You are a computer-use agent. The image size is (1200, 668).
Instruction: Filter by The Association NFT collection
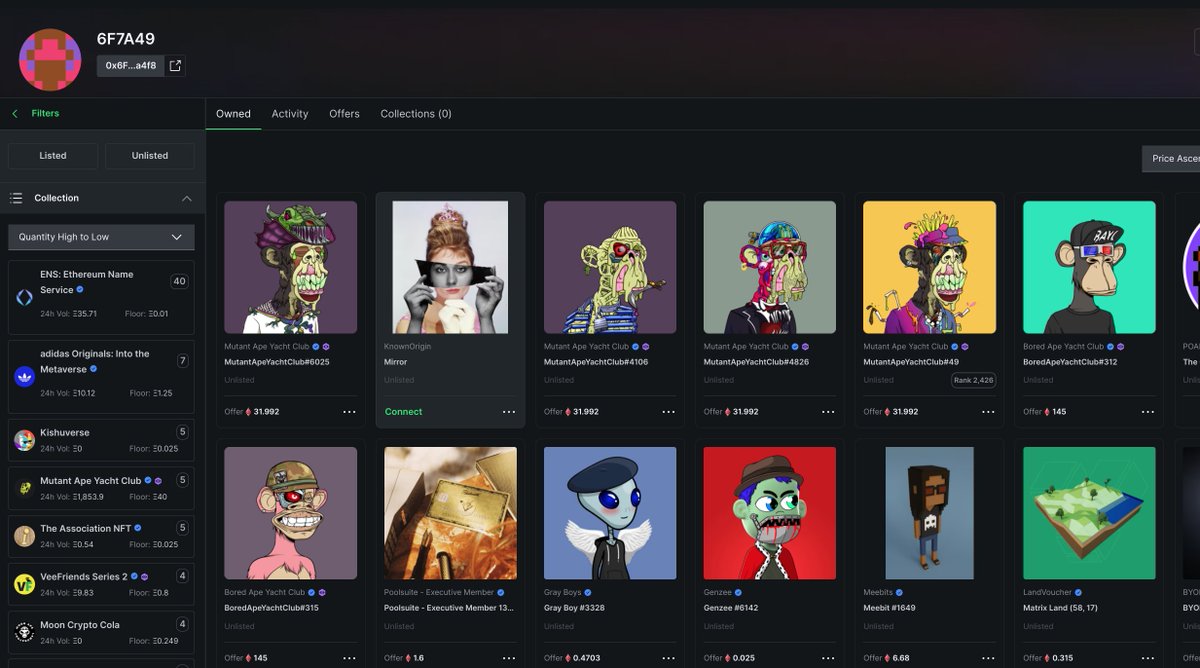(101, 536)
